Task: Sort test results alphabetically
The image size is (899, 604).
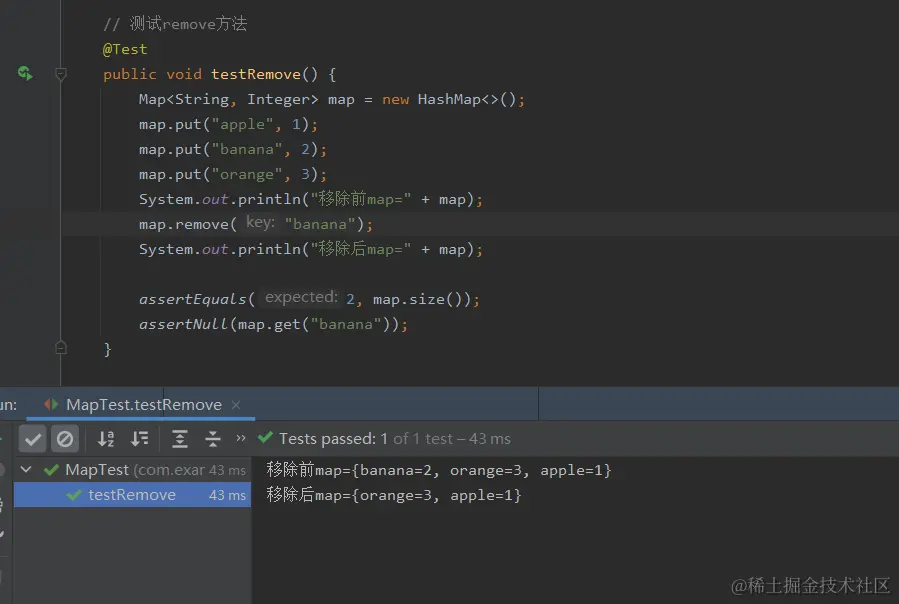Action: (x=106, y=439)
